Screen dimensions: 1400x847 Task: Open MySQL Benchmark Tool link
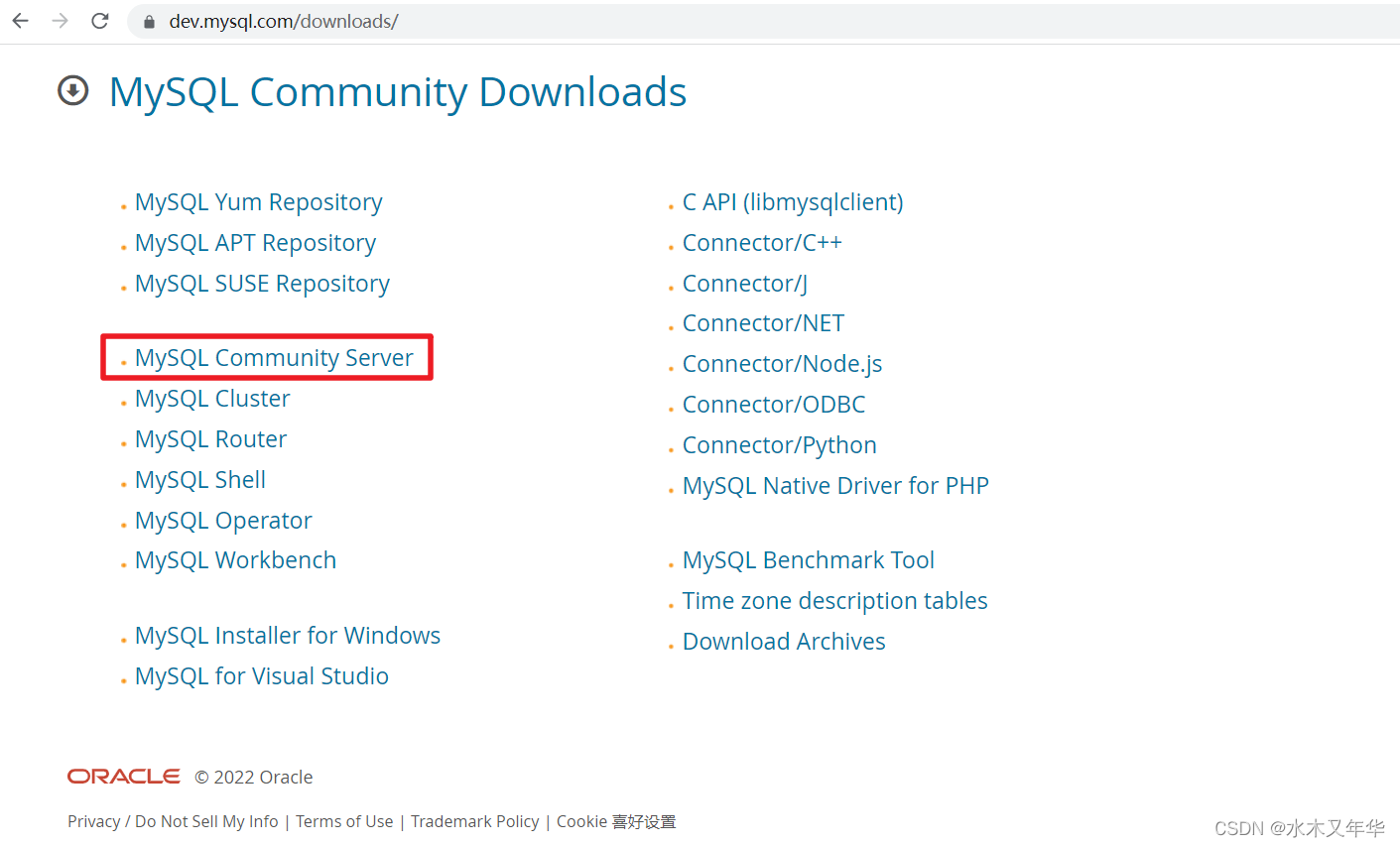[x=808, y=560]
